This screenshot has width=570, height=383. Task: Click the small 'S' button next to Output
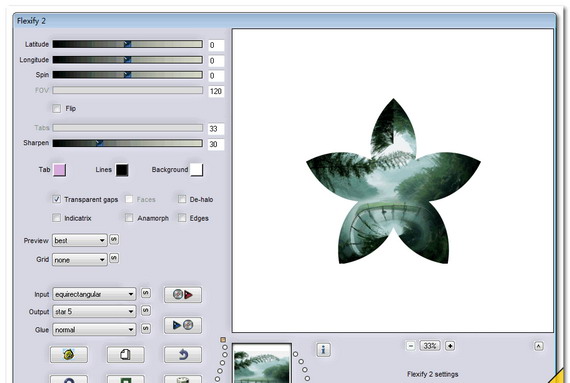pos(146,310)
